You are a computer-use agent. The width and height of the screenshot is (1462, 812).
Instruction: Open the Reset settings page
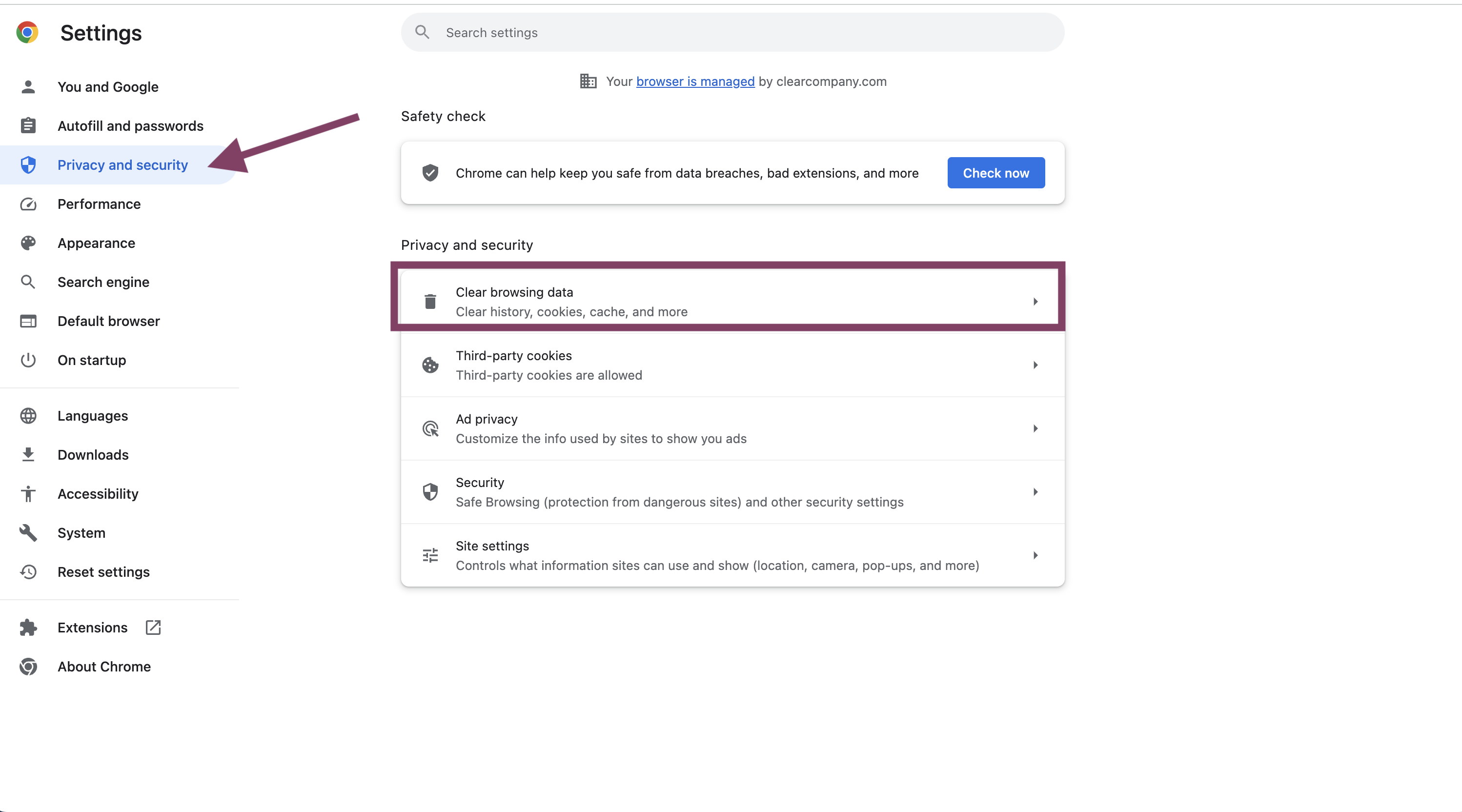click(119, 571)
